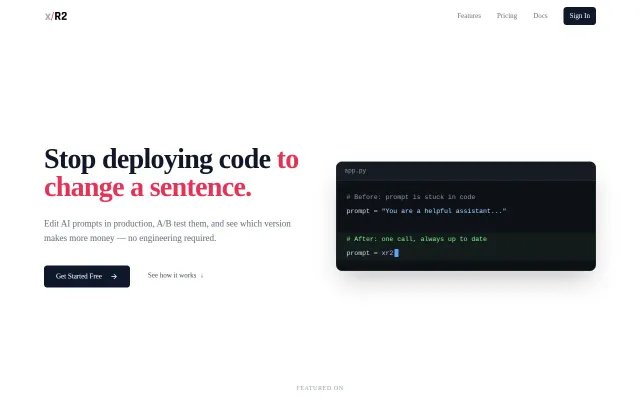
Task: Click the FEATURED ON label
Action: pos(320,388)
